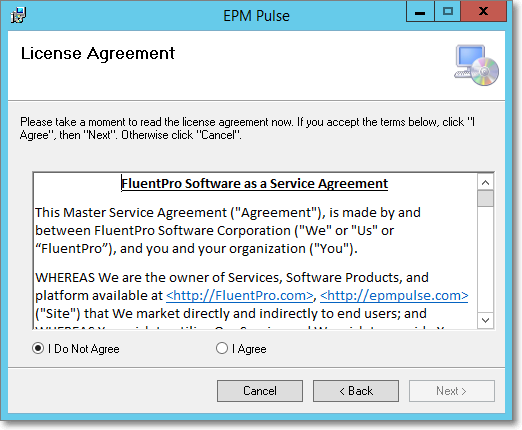The height and width of the screenshot is (430, 522).
Task: Minimize the EPM Pulse window
Action: (420, 12)
